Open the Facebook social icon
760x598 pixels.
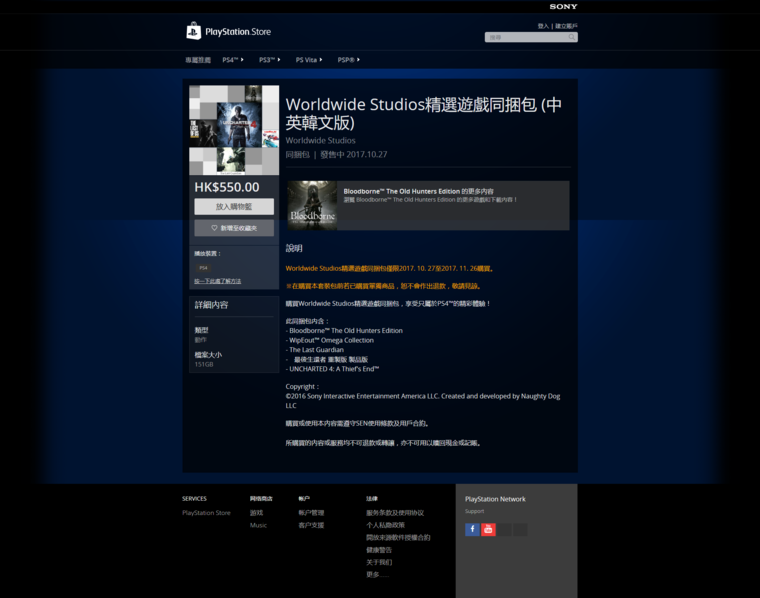click(x=472, y=529)
